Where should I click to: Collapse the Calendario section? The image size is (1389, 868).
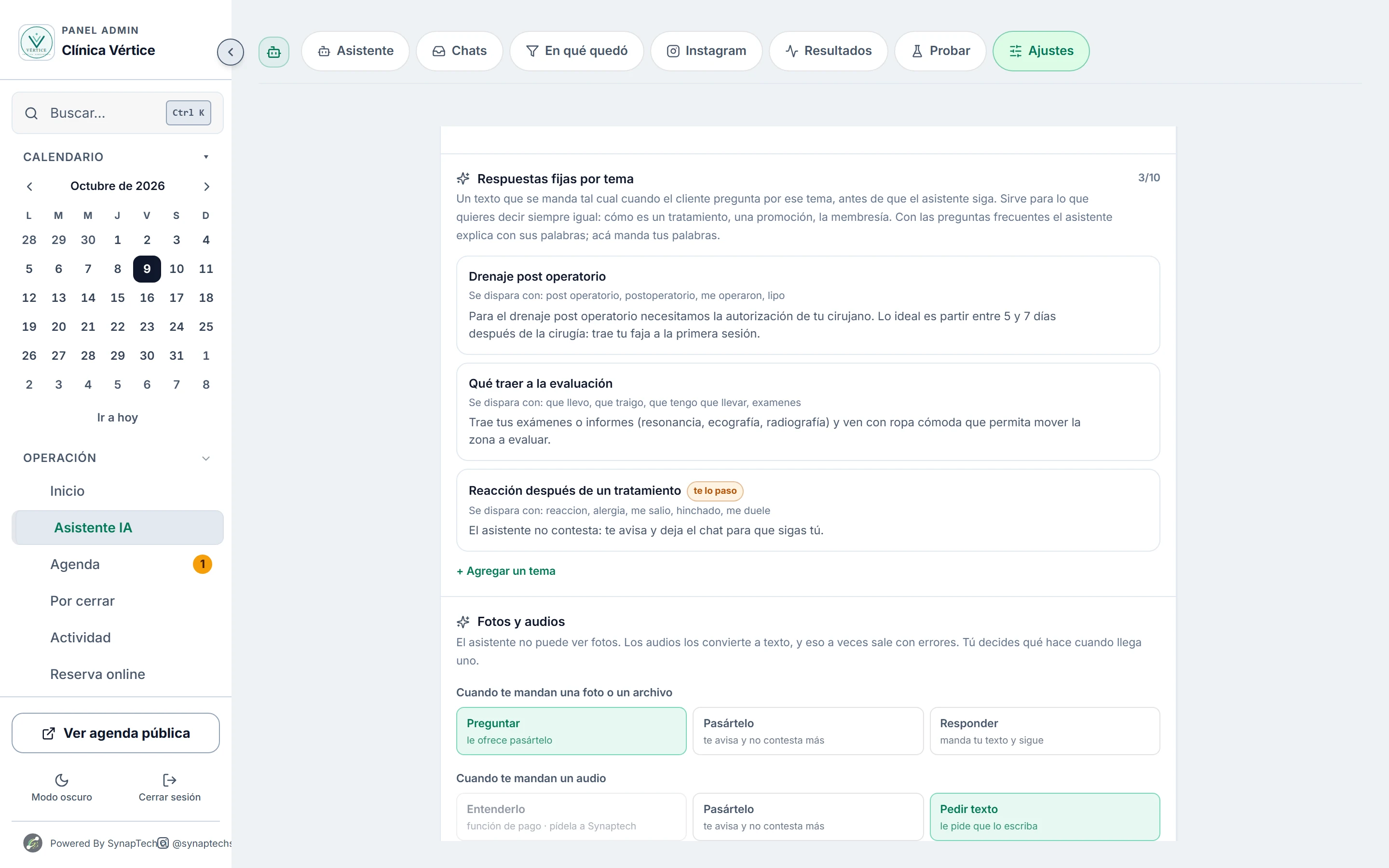[x=206, y=157]
